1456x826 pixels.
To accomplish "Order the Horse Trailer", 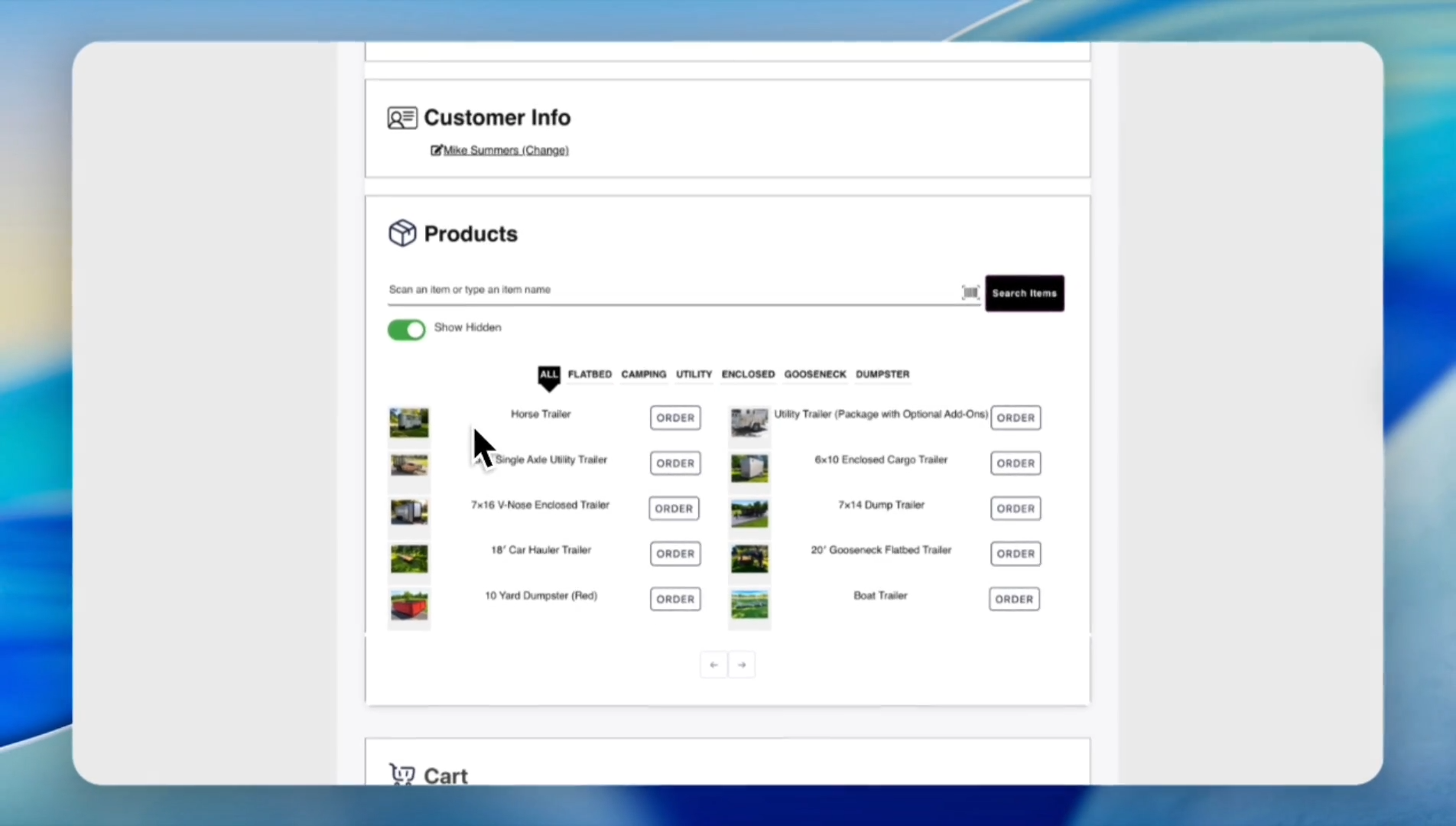I will coord(674,418).
